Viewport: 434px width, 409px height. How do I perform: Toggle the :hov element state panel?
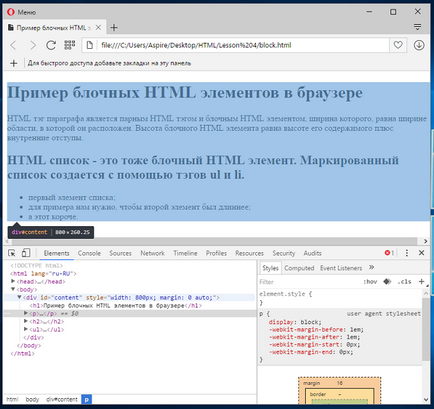370,282
